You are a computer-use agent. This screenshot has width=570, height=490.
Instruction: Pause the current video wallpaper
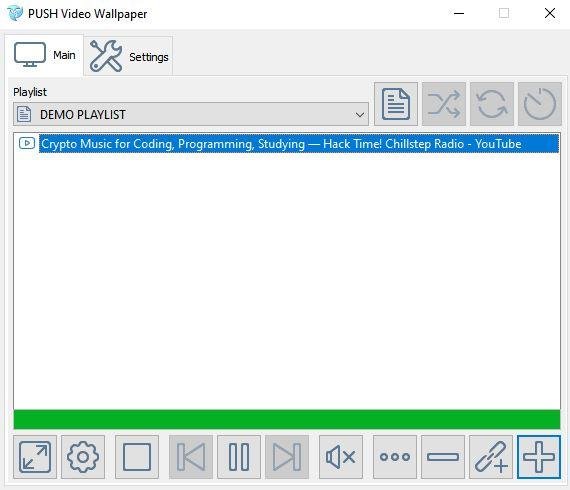(x=239, y=457)
